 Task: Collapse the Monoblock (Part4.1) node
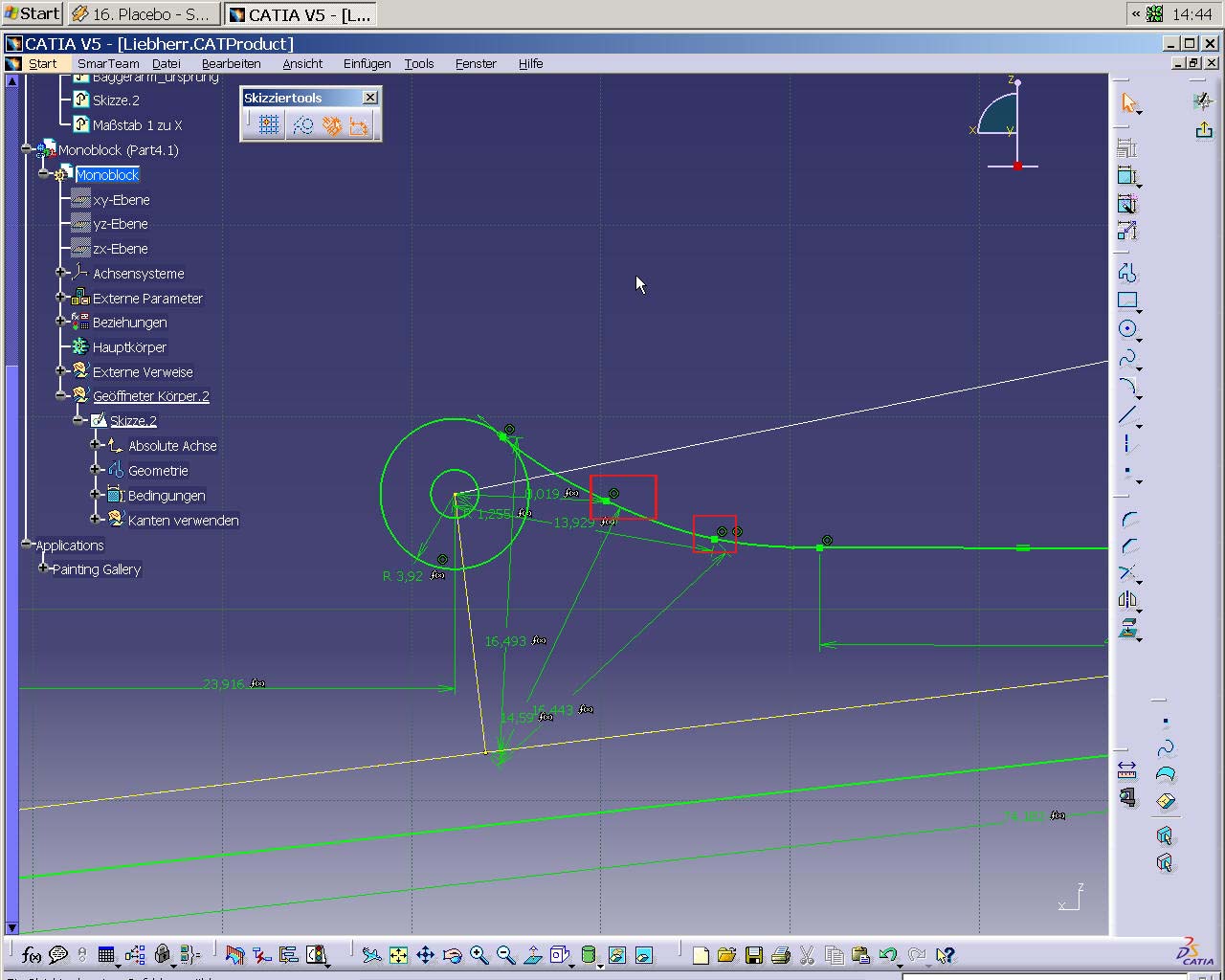(x=26, y=148)
